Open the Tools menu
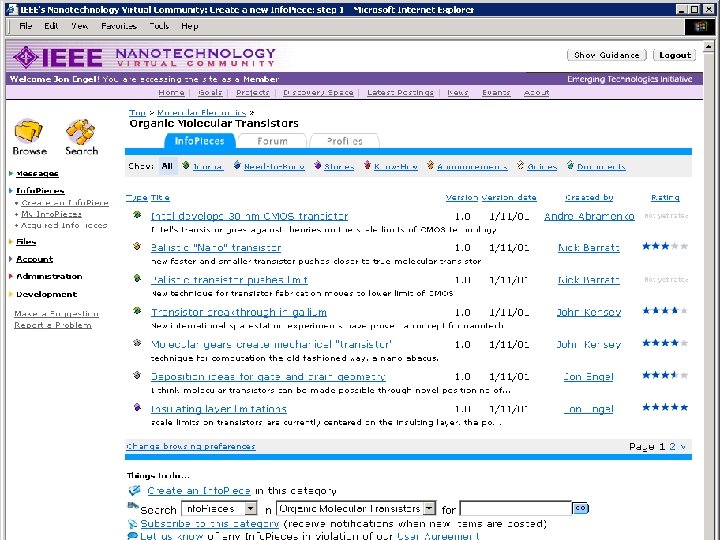The width and height of the screenshot is (720, 540). pyautogui.click(x=159, y=26)
